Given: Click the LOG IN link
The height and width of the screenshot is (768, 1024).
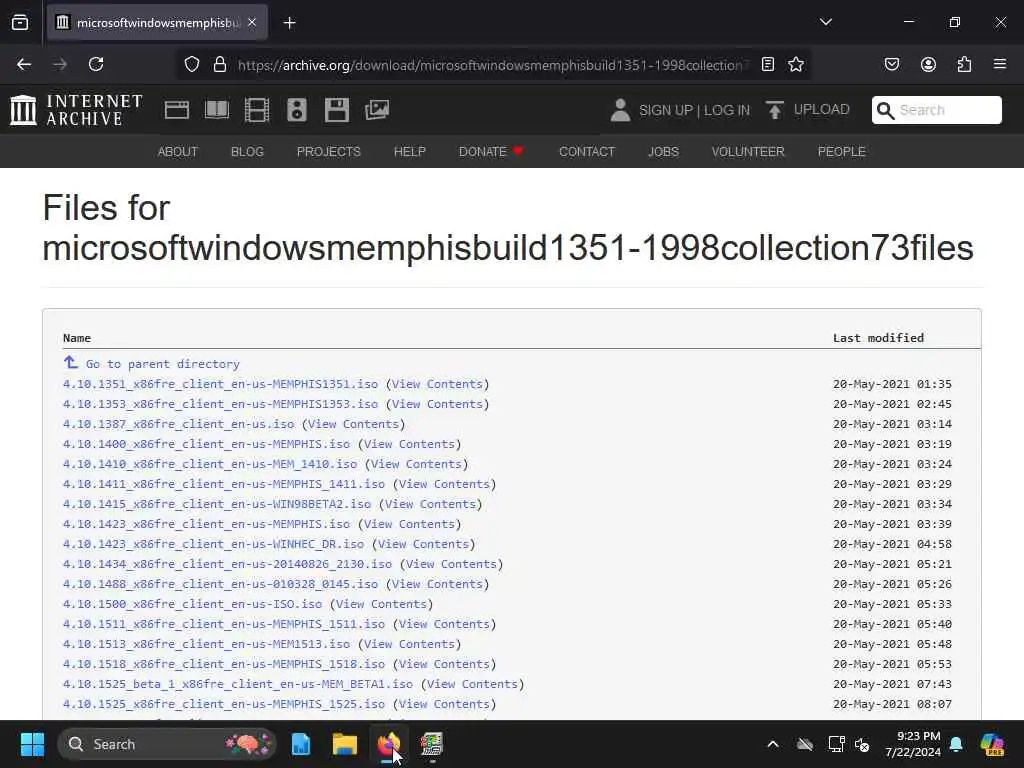Looking at the screenshot, I should (727, 110).
